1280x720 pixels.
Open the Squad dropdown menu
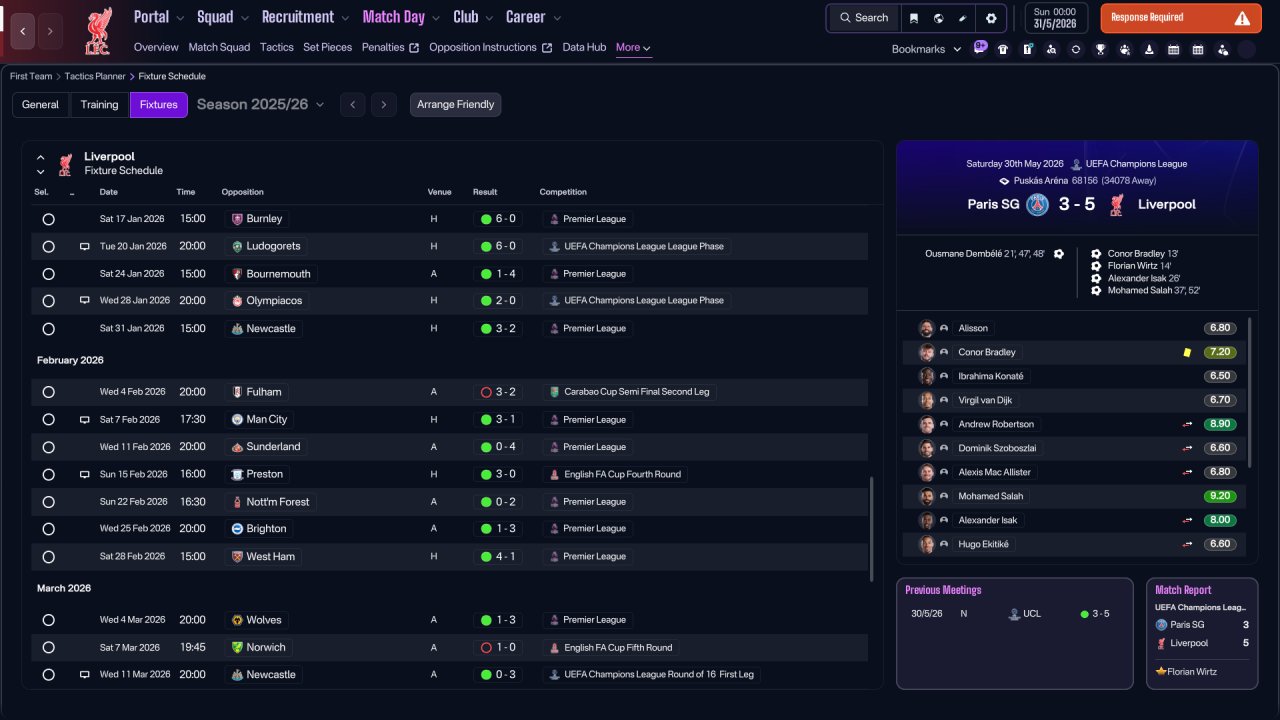click(x=222, y=17)
